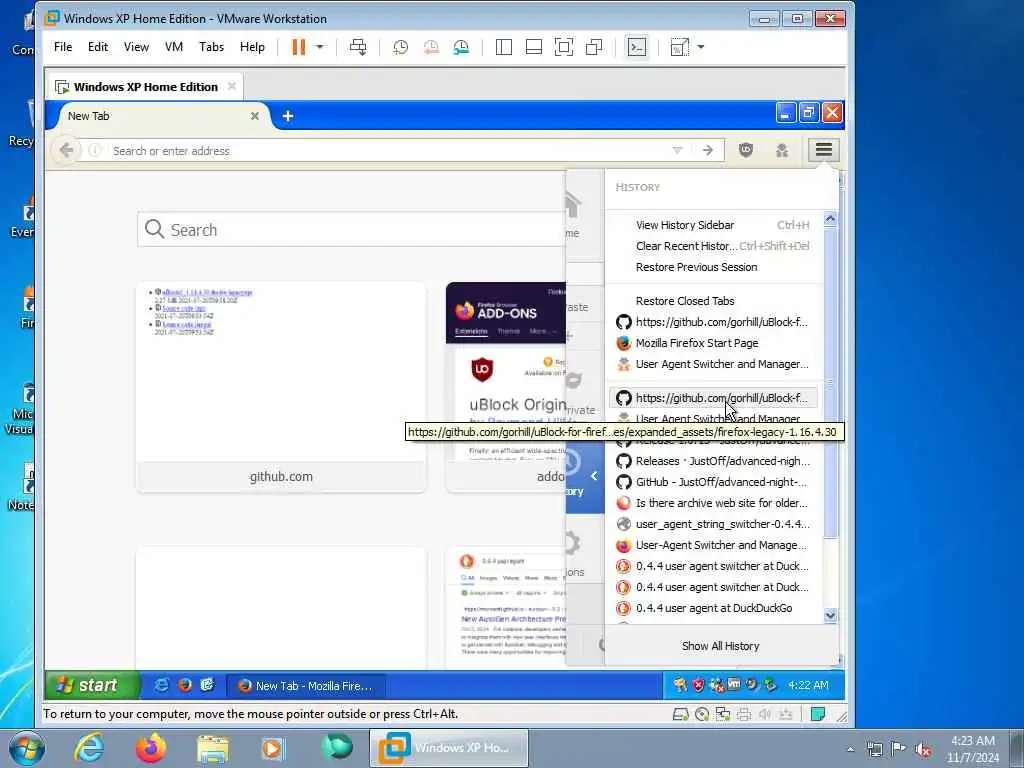
Task: Open the Windows XP start button
Action: pyautogui.click(x=92, y=685)
